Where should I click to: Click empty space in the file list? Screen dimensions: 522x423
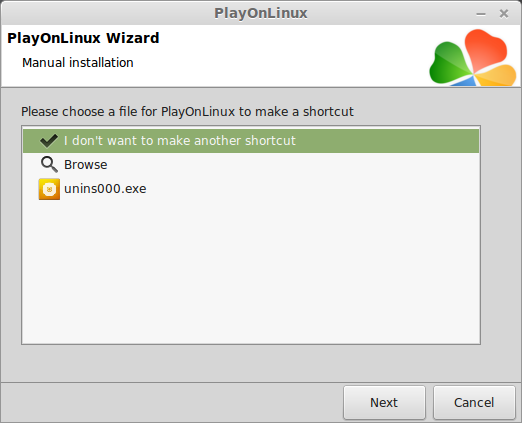(x=251, y=273)
